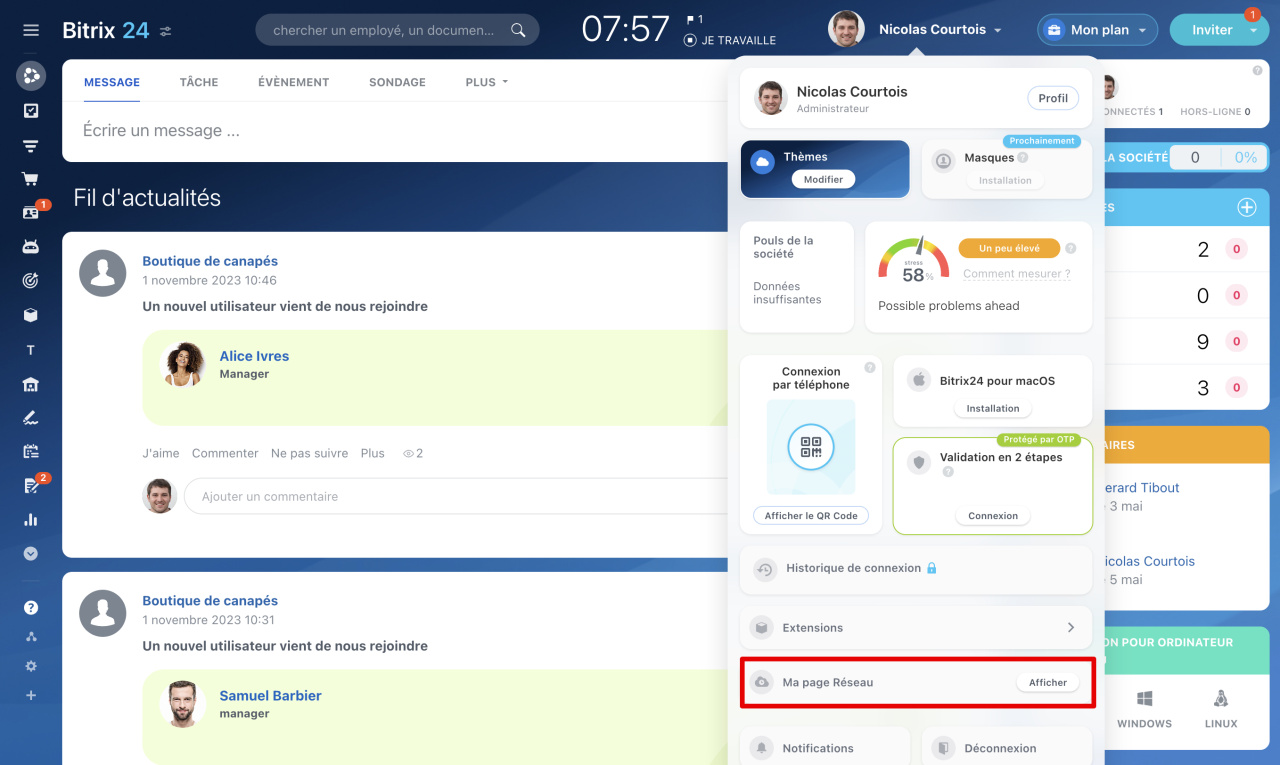Click the switch icon next to Bitrix 24 logo
Image resolution: width=1280 pixels, height=765 pixels.
click(166, 31)
